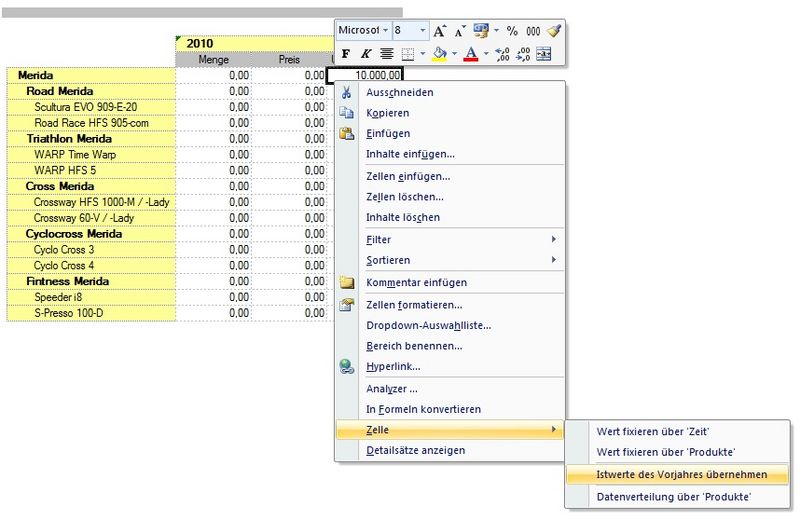This screenshot has height=520, width=800.
Task: Activate the Format Painter brush
Action: pyautogui.click(x=554, y=31)
